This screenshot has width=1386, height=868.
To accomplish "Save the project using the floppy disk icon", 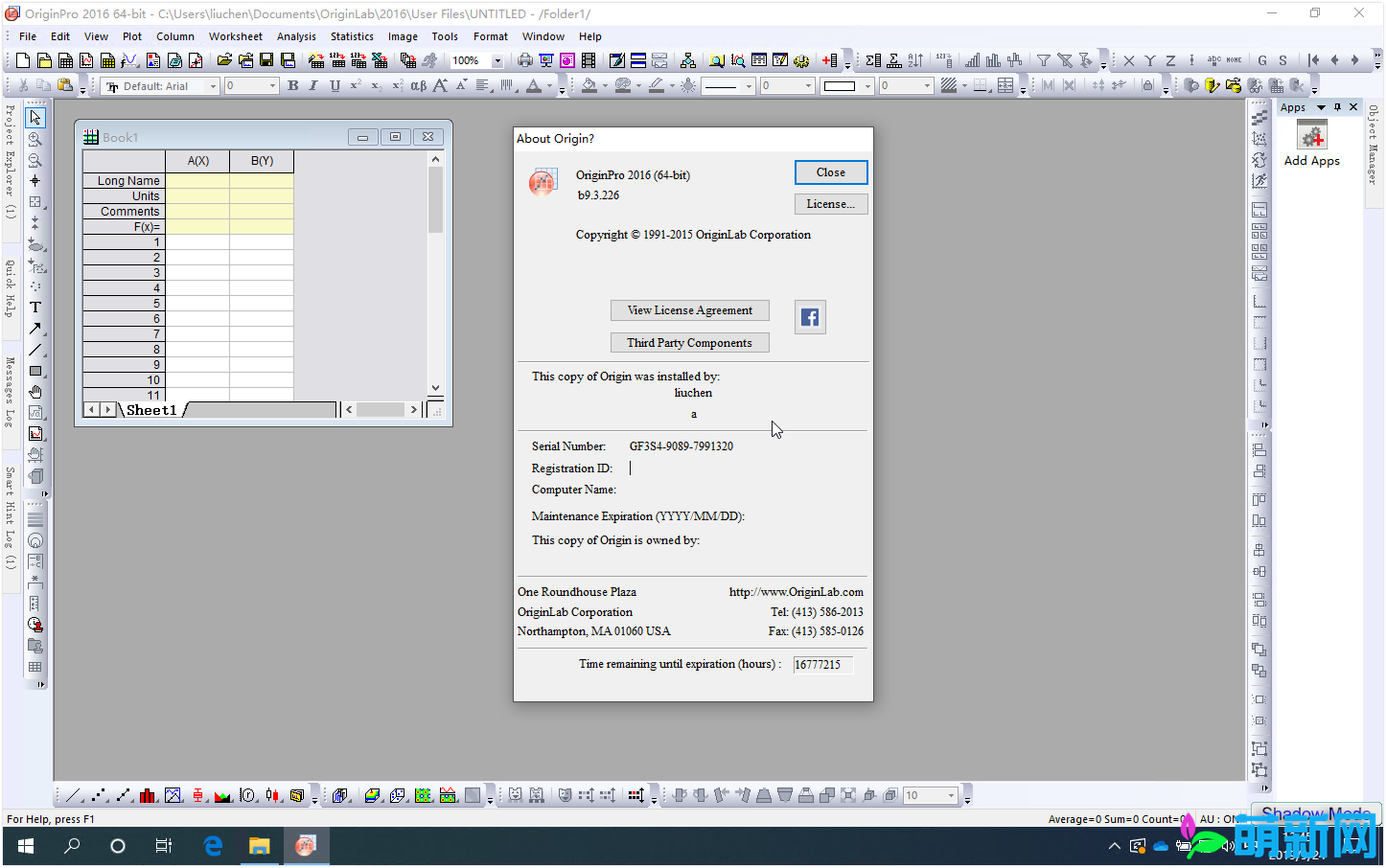I will click(266, 60).
